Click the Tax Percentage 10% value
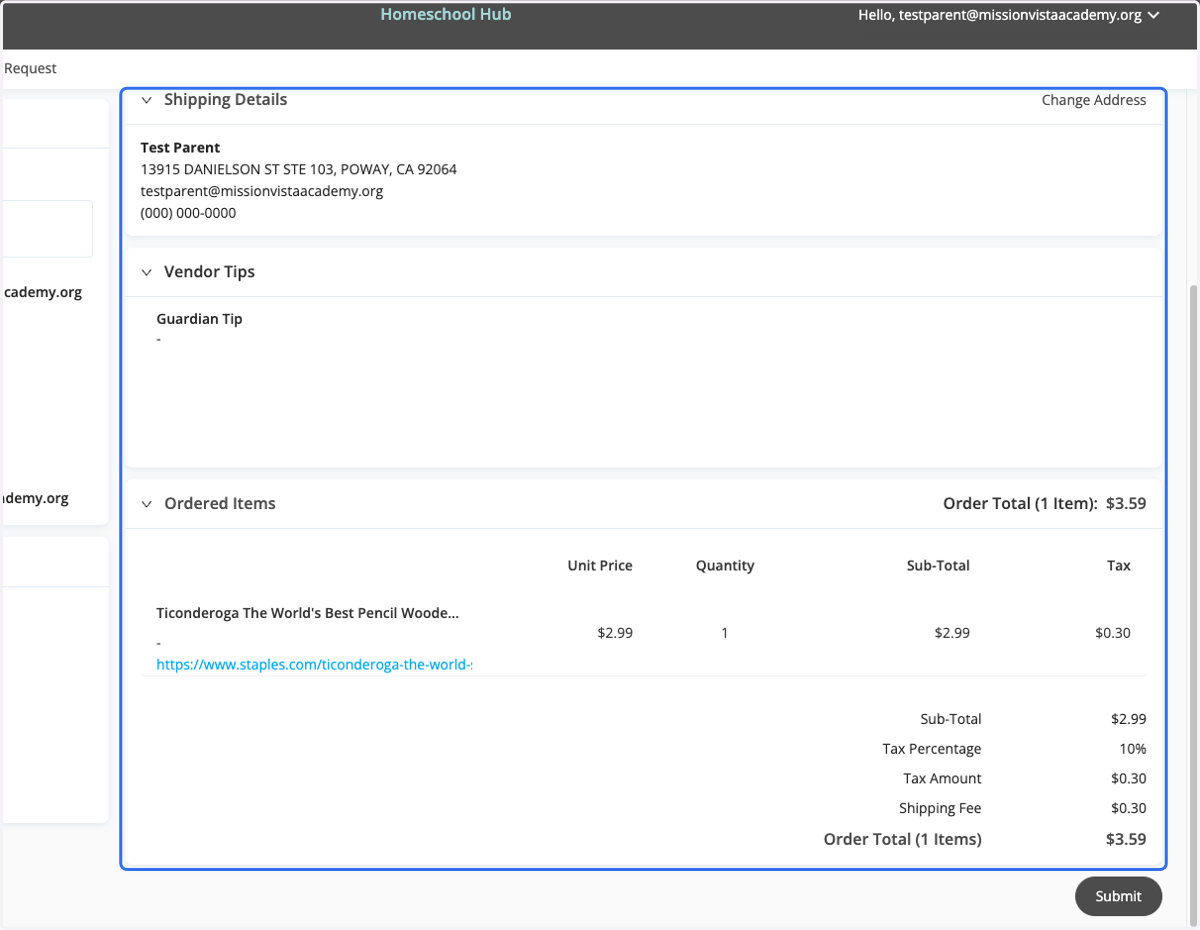 1133,749
